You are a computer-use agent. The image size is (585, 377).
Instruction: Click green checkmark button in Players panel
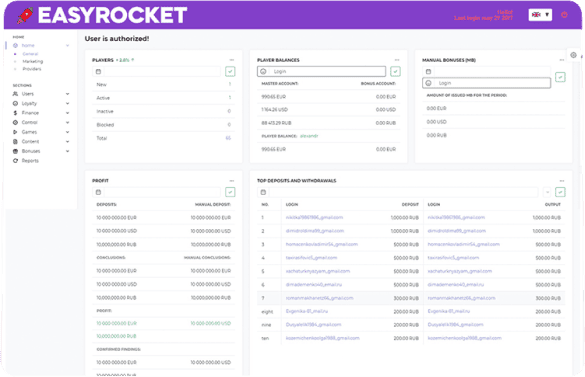[230, 71]
